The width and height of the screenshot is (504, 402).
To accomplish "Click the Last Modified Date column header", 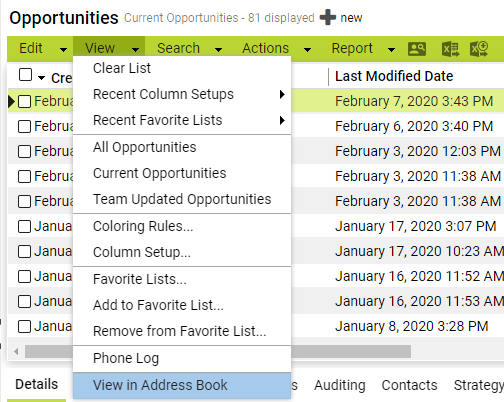I will tap(394, 76).
